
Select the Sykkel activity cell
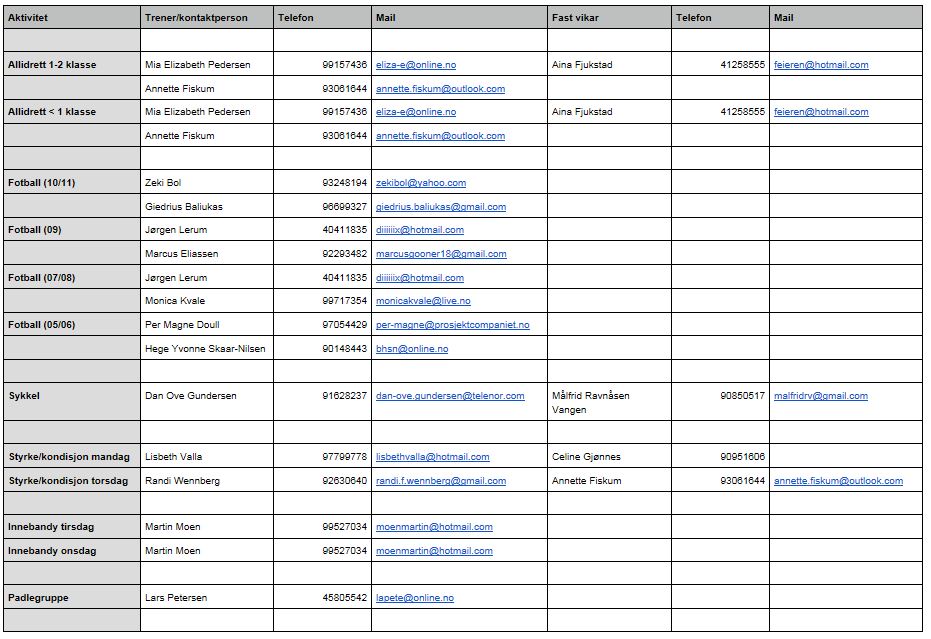(72, 402)
